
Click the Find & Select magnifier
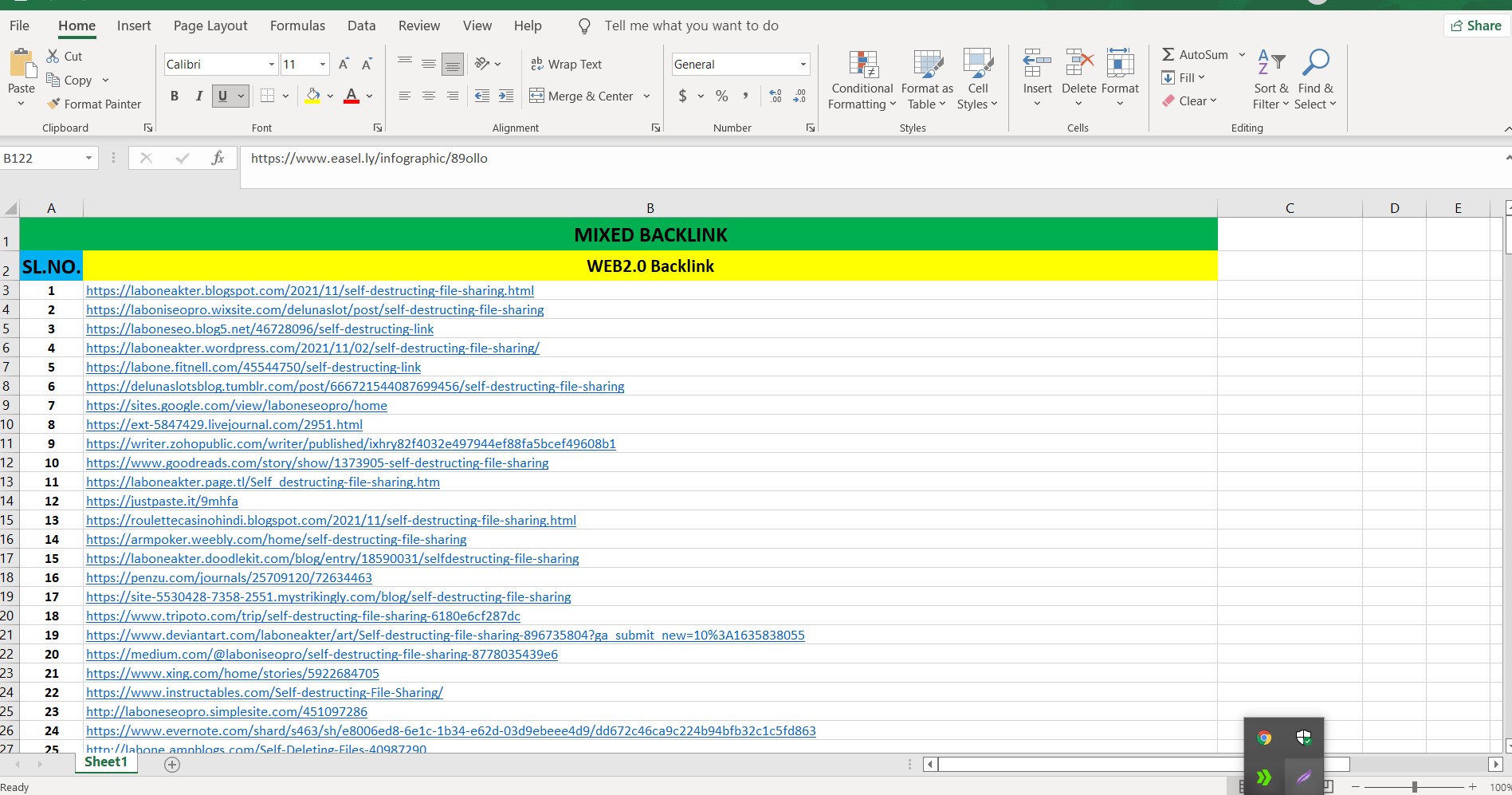(x=1315, y=63)
